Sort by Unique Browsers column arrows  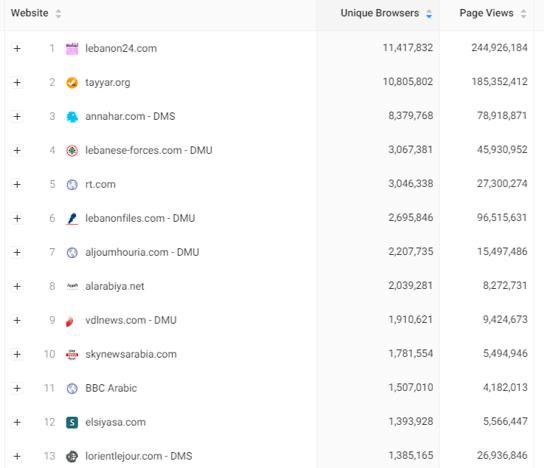[x=429, y=14]
